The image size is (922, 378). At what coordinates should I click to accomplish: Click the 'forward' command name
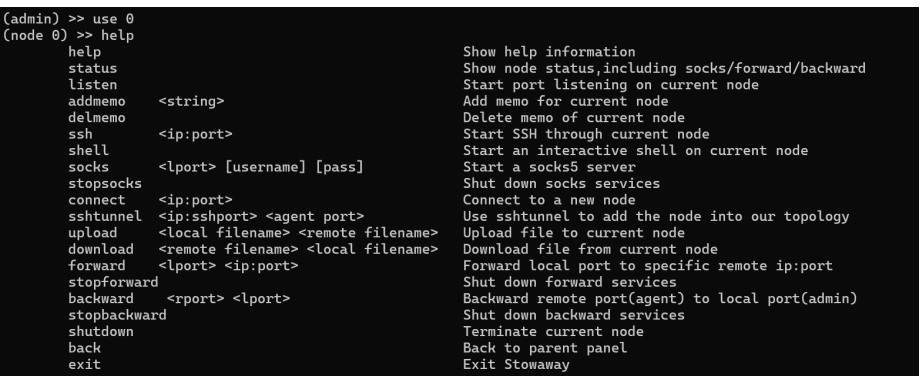96,266
